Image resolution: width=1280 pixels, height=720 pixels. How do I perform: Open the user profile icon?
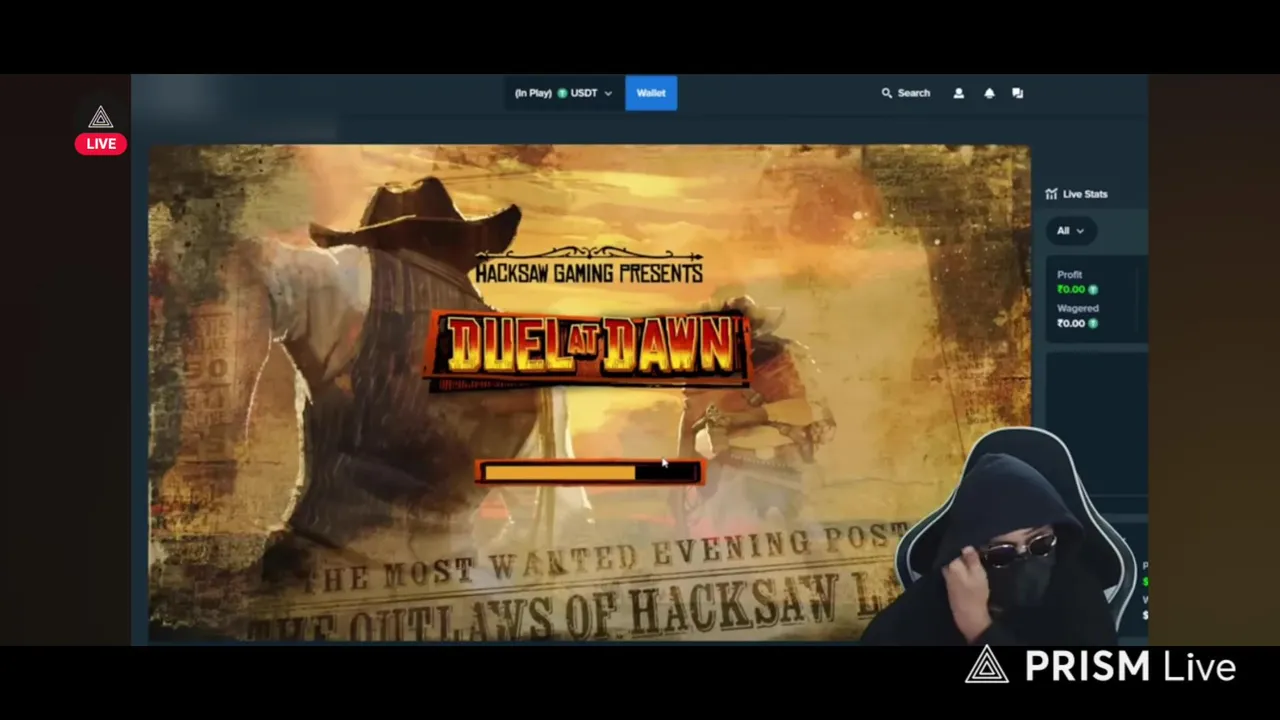958,93
